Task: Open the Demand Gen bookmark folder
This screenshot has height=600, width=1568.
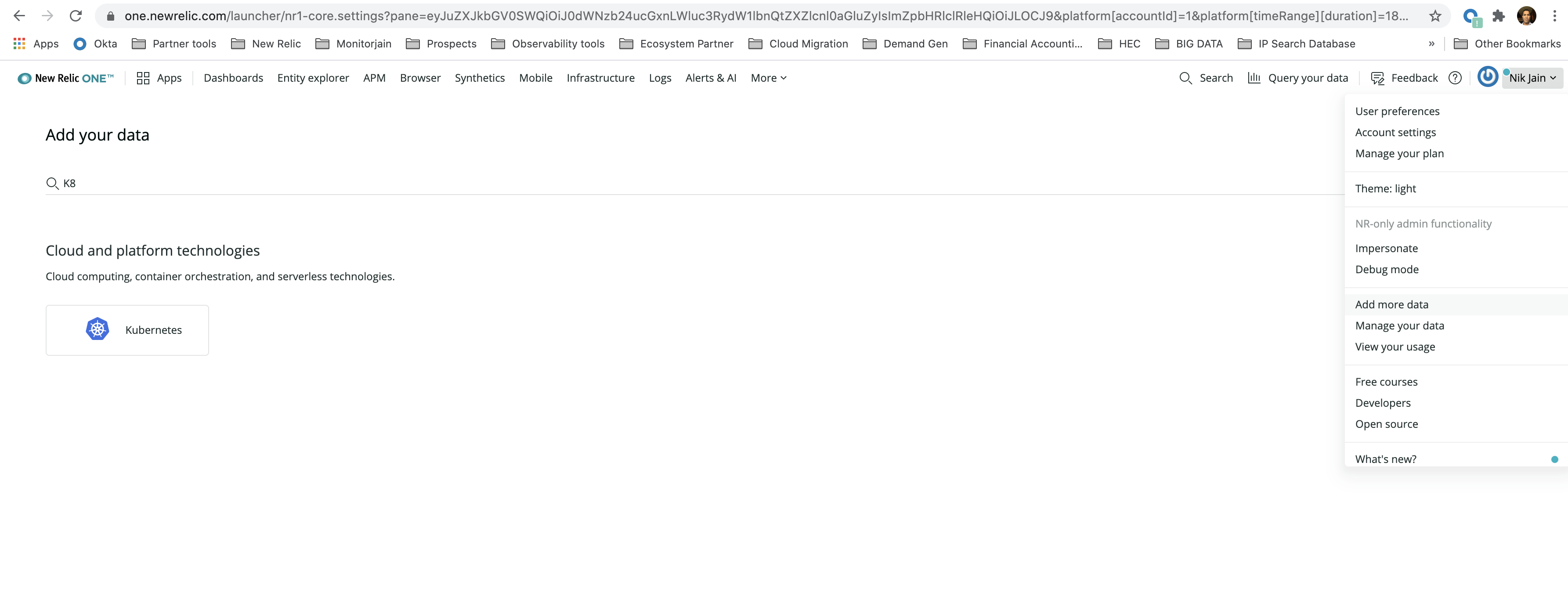Action: [906, 44]
